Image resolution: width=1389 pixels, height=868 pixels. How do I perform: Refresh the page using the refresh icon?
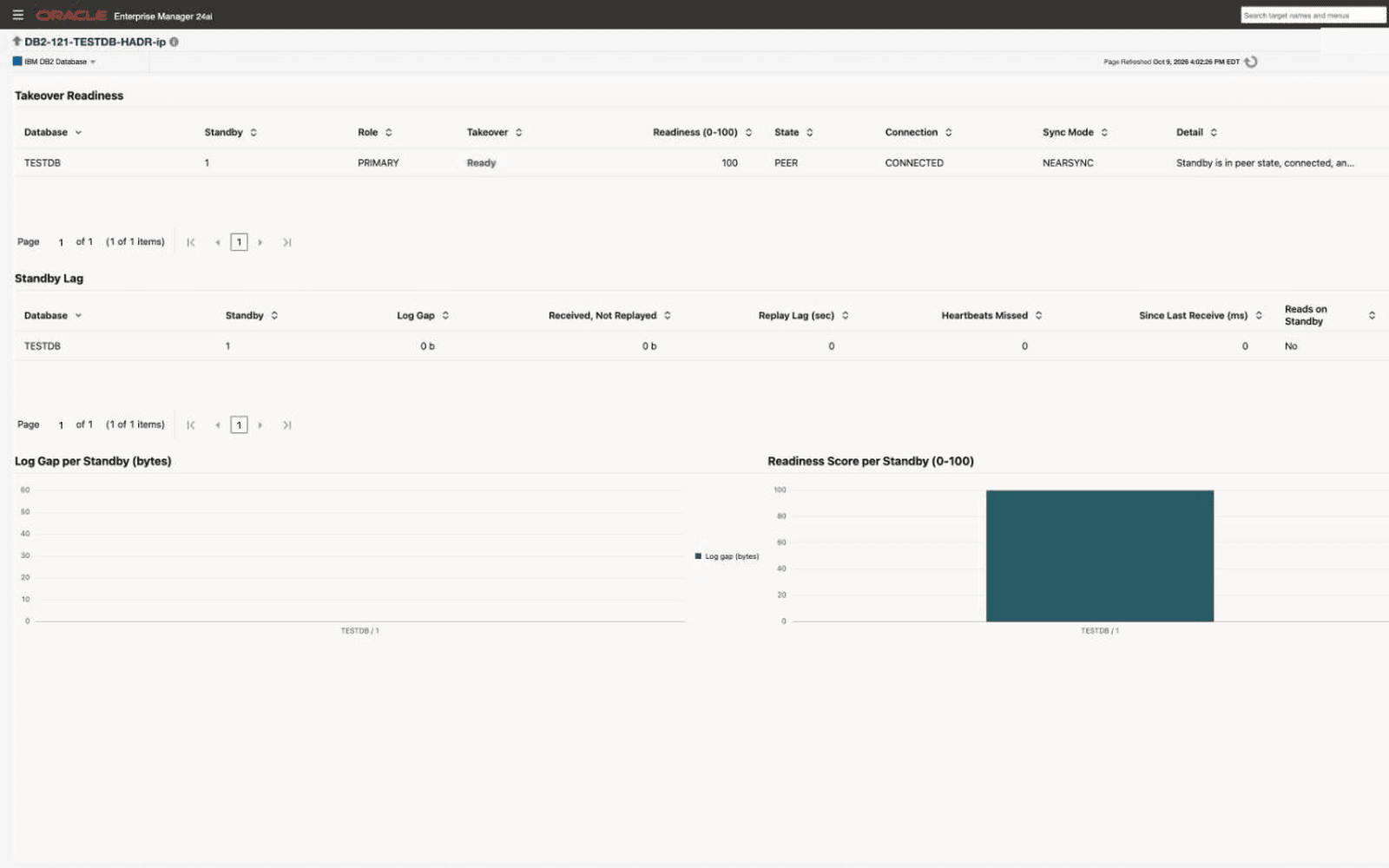pyautogui.click(x=1250, y=62)
